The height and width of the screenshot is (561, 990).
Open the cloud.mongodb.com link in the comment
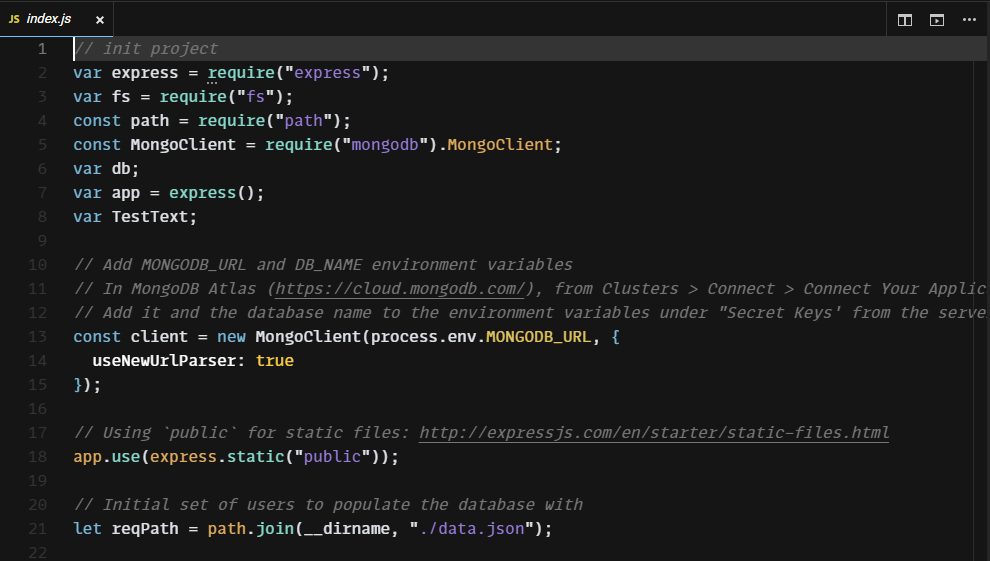point(400,288)
